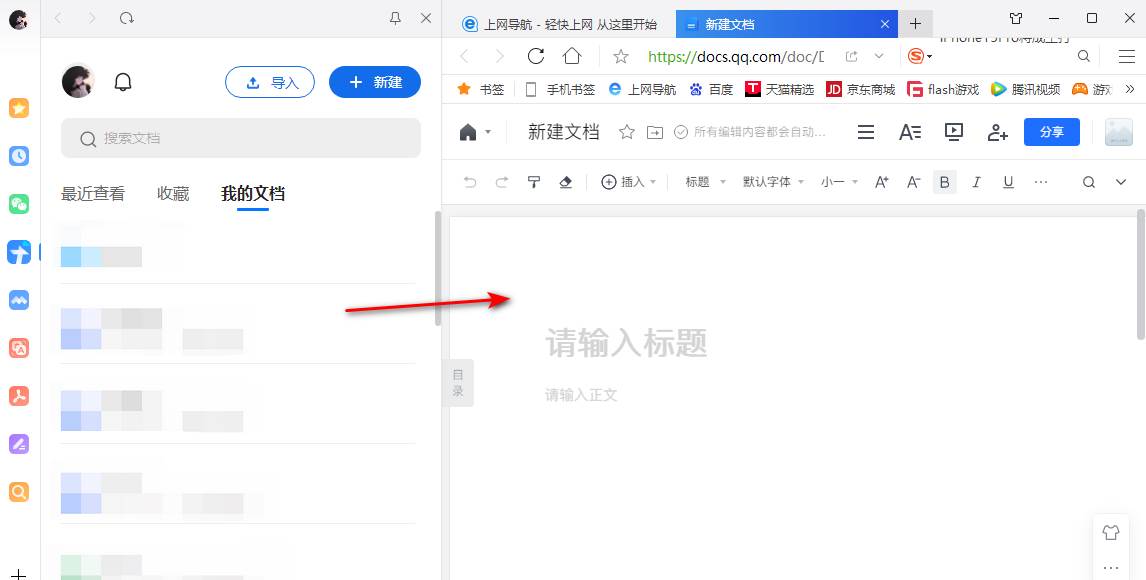Start presentation mode icon
Screen dimensions: 1146x580
click(954, 132)
